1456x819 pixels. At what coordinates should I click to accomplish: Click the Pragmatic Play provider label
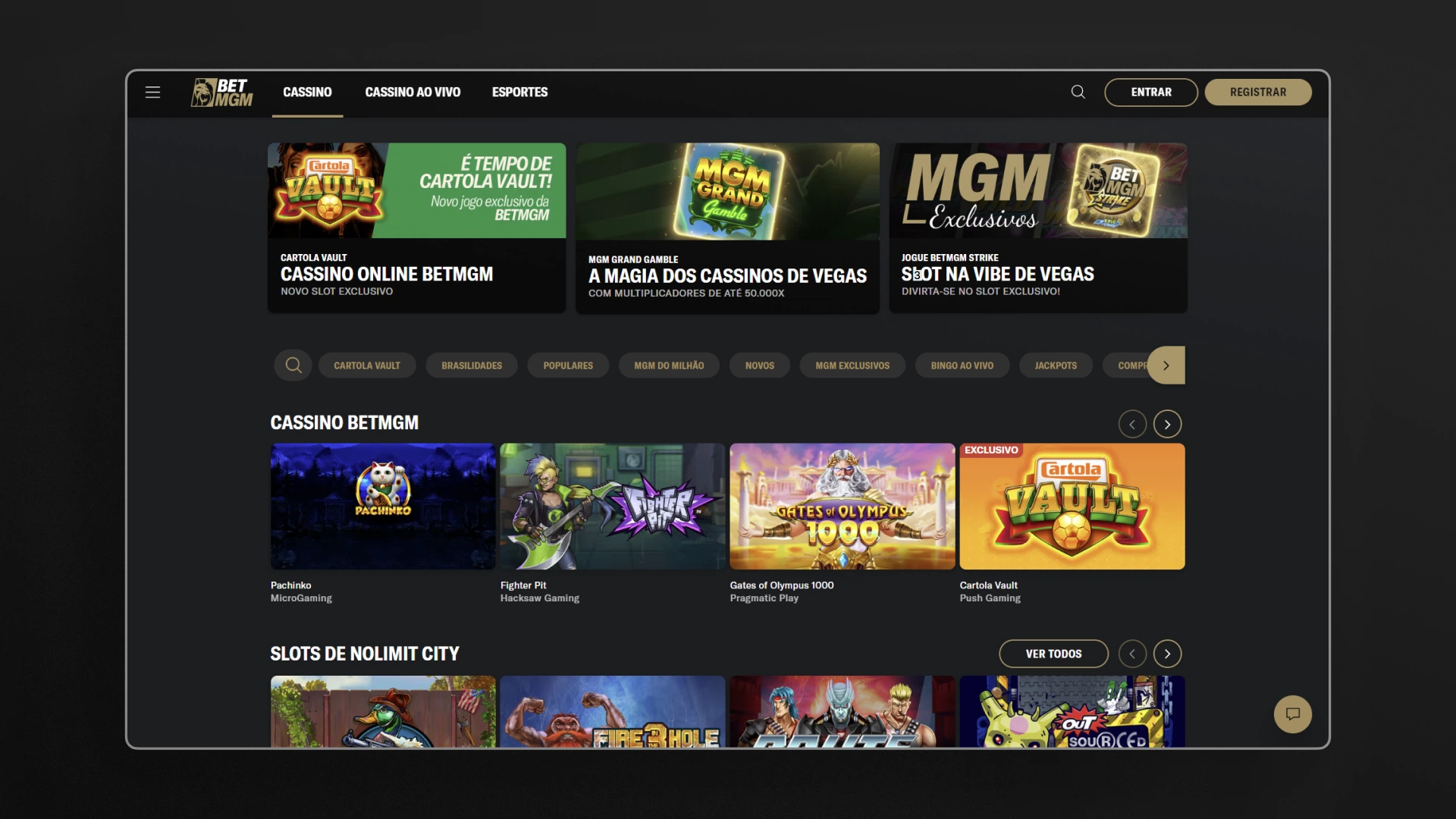[764, 598]
